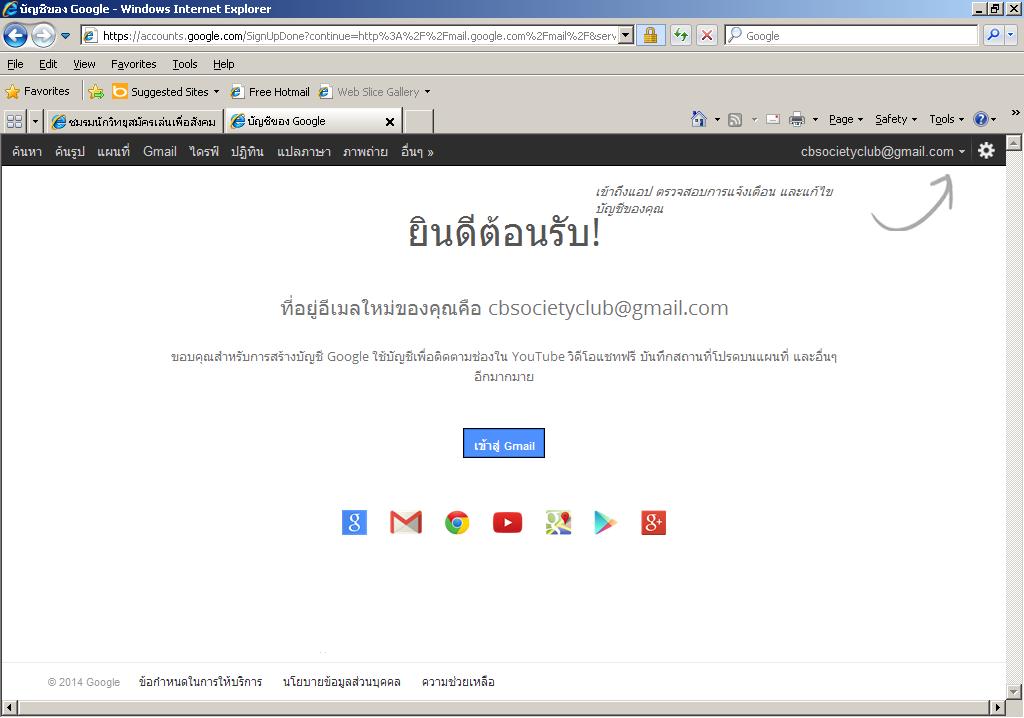The image size is (1024, 718).
Task: Open recent pages dropdown beside Forward button
Action: tap(65, 36)
